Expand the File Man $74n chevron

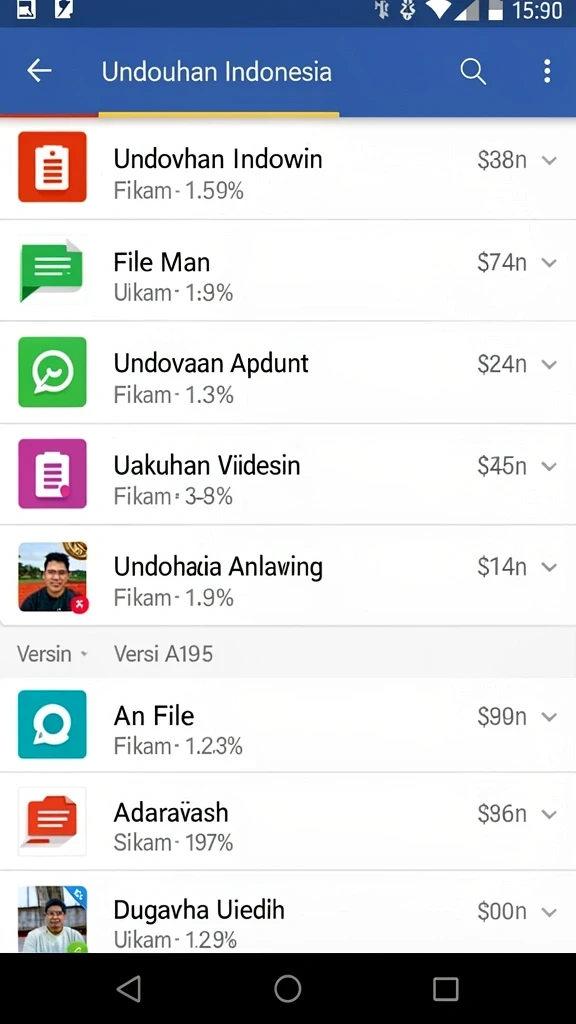coord(549,263)
